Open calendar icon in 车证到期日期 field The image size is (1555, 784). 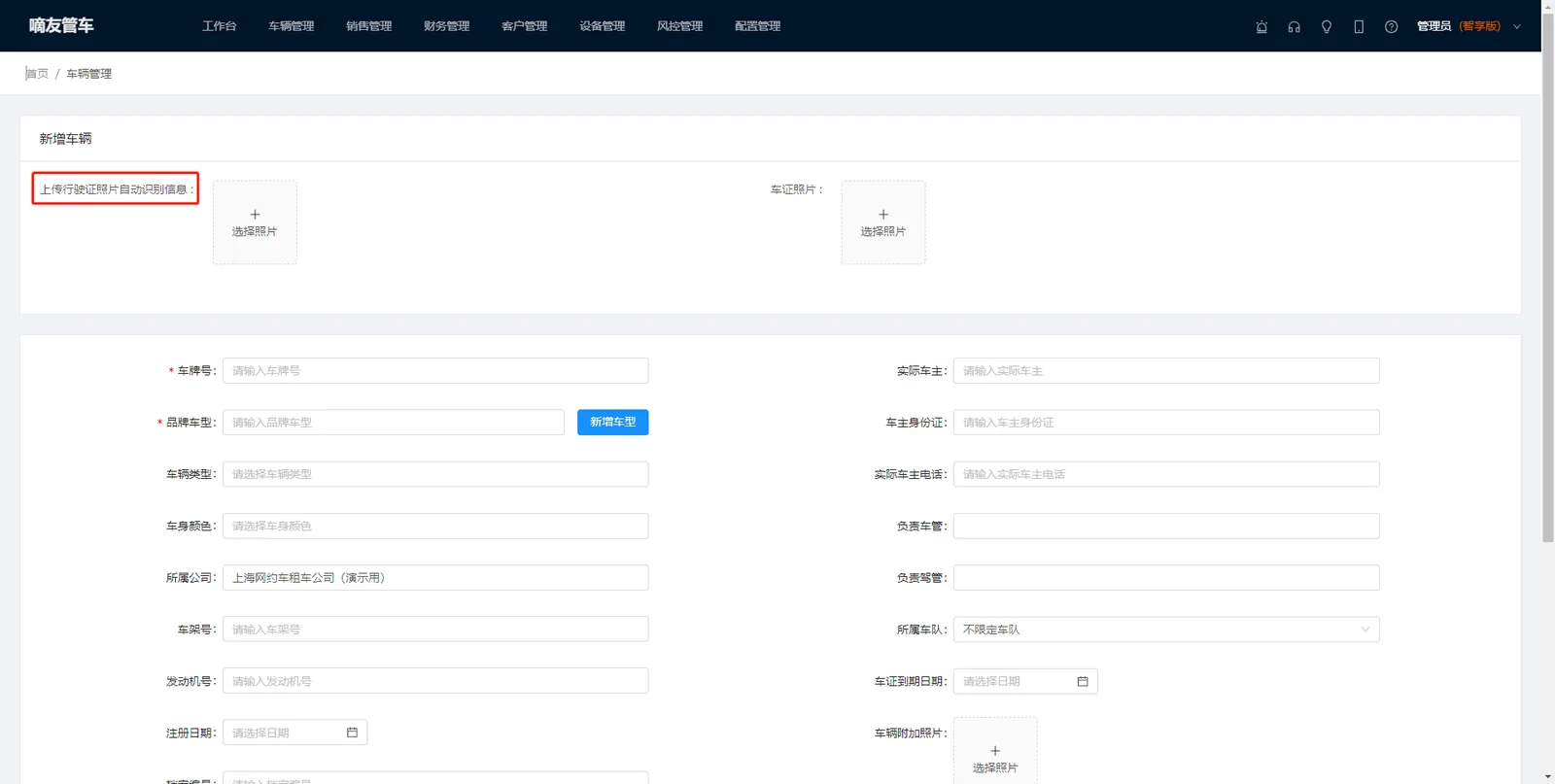point(1083,681)
